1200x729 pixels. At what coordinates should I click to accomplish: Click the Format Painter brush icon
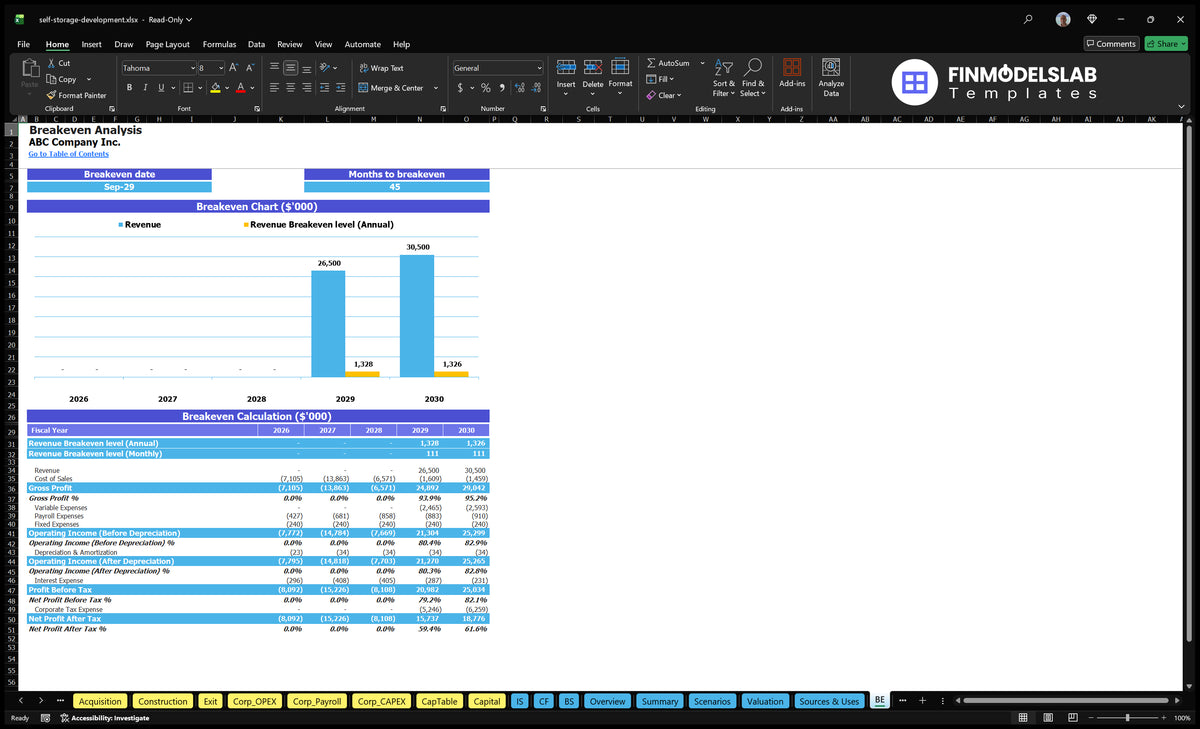[51, 95]
